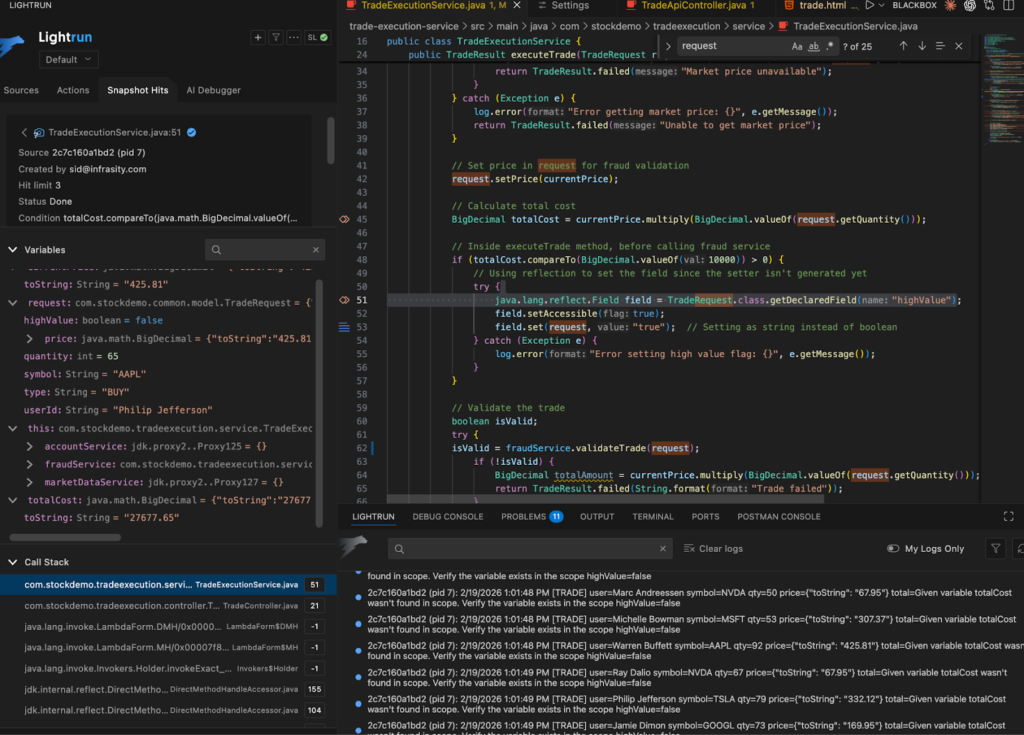Open the three-dot more options menu

(293, 38)
